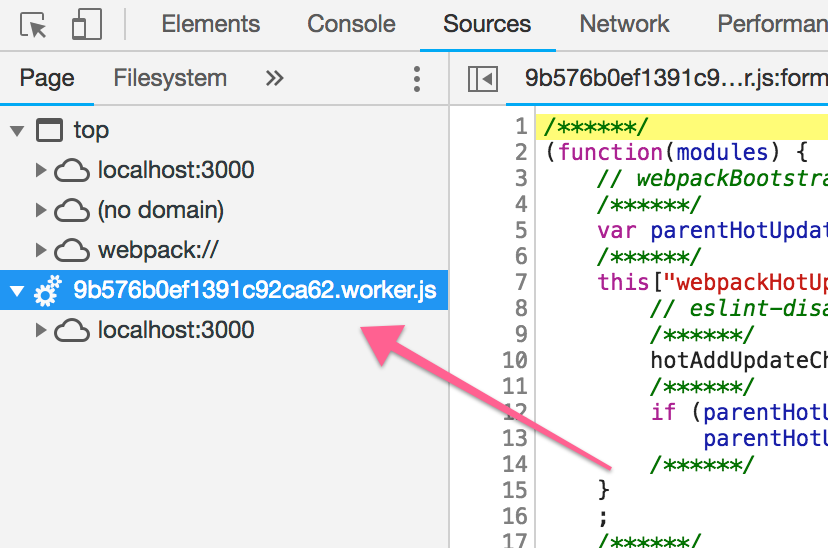Collapse the 9b576b0ef1391c92ca62.worker.js node
The width and height of the screenshot is (828, 548).
(x=17, y=291)
